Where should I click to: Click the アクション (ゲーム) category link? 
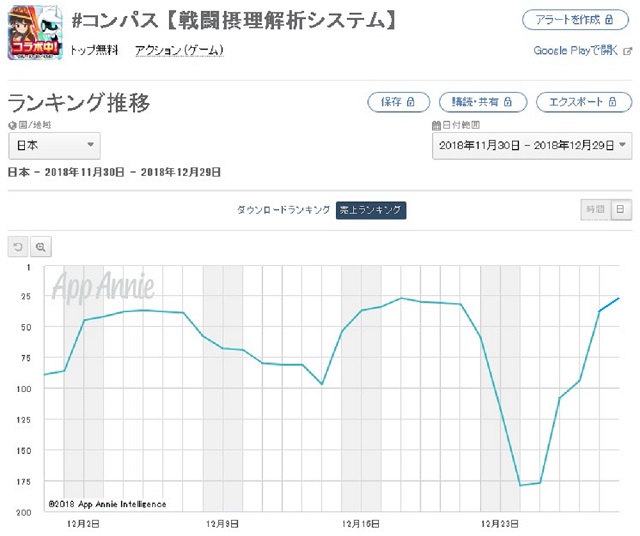tap(179, 50)
